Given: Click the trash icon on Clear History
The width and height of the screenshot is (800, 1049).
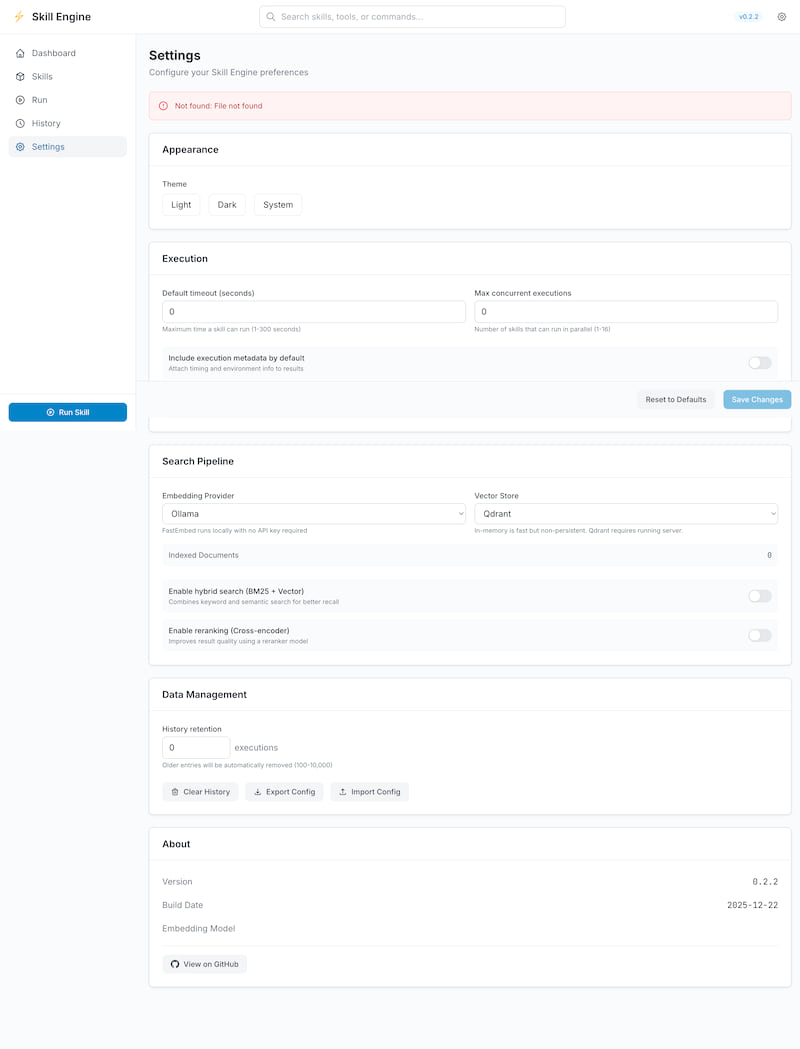Looking at the screenshot, I should tap(175, 792).
